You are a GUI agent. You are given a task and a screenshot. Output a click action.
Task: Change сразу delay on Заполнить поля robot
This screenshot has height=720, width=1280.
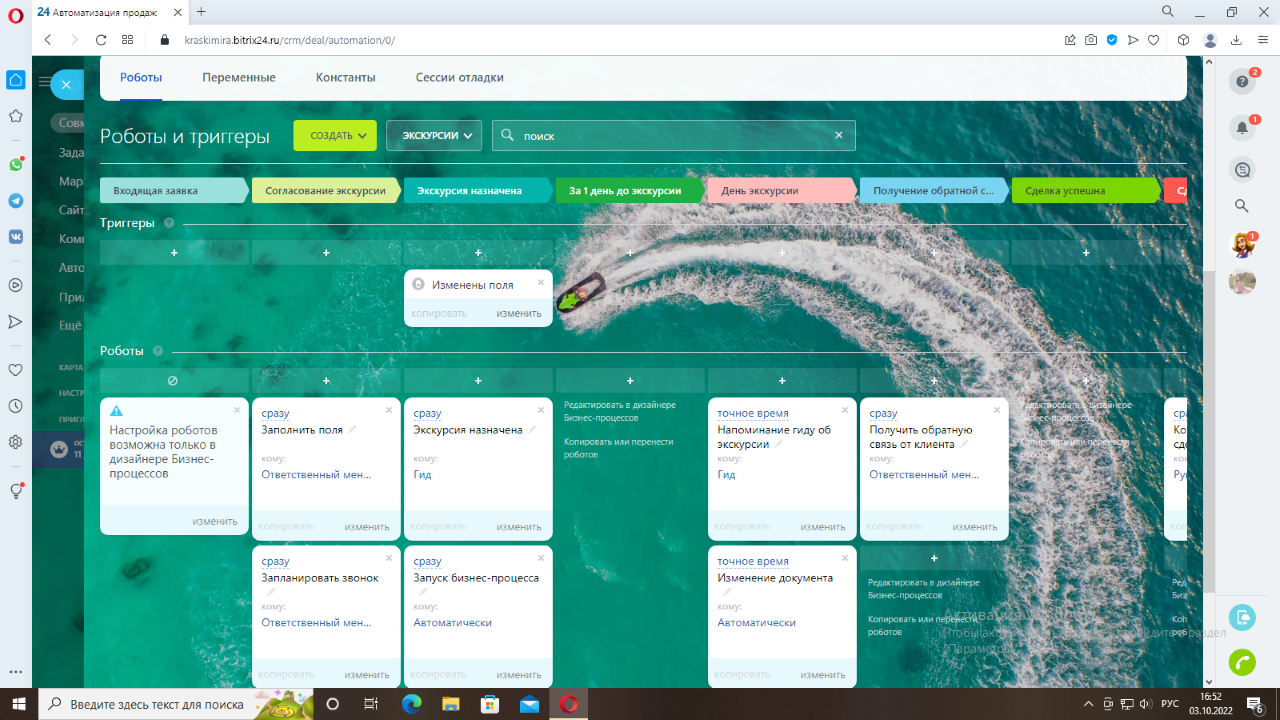[275, 413]
